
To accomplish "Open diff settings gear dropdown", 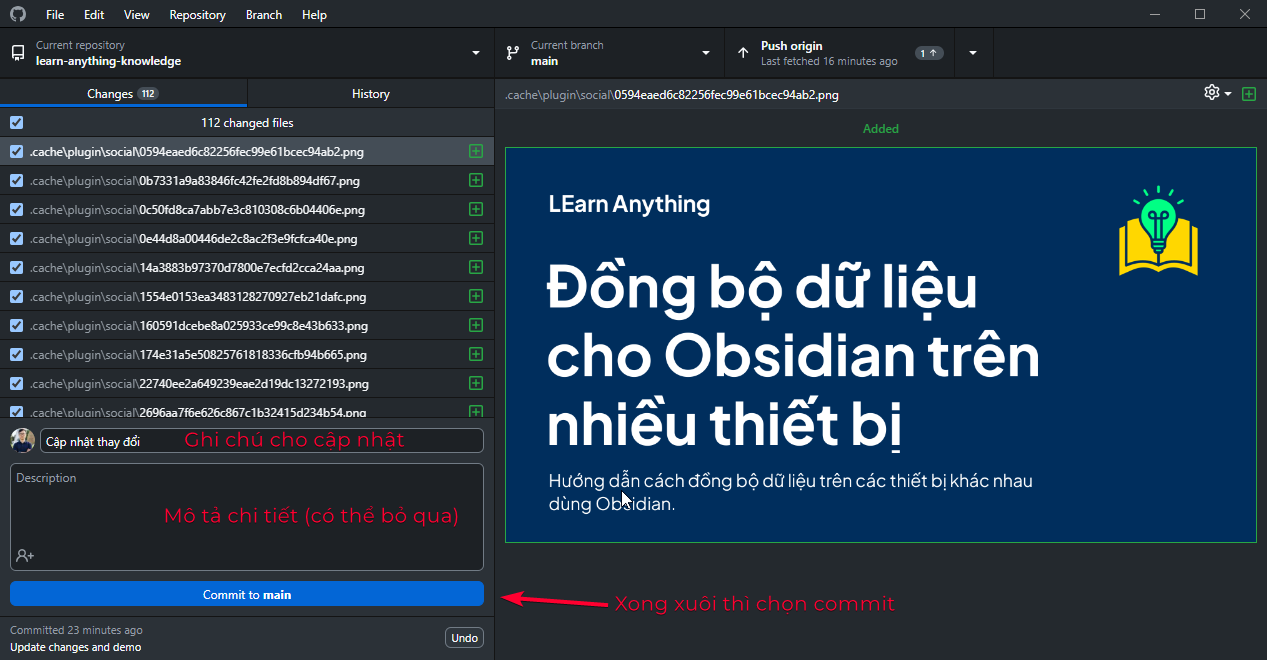I will click(1217, 93).
